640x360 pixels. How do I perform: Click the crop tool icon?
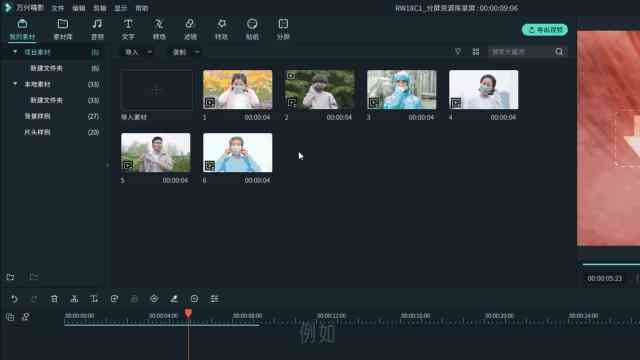pos(94,299)
